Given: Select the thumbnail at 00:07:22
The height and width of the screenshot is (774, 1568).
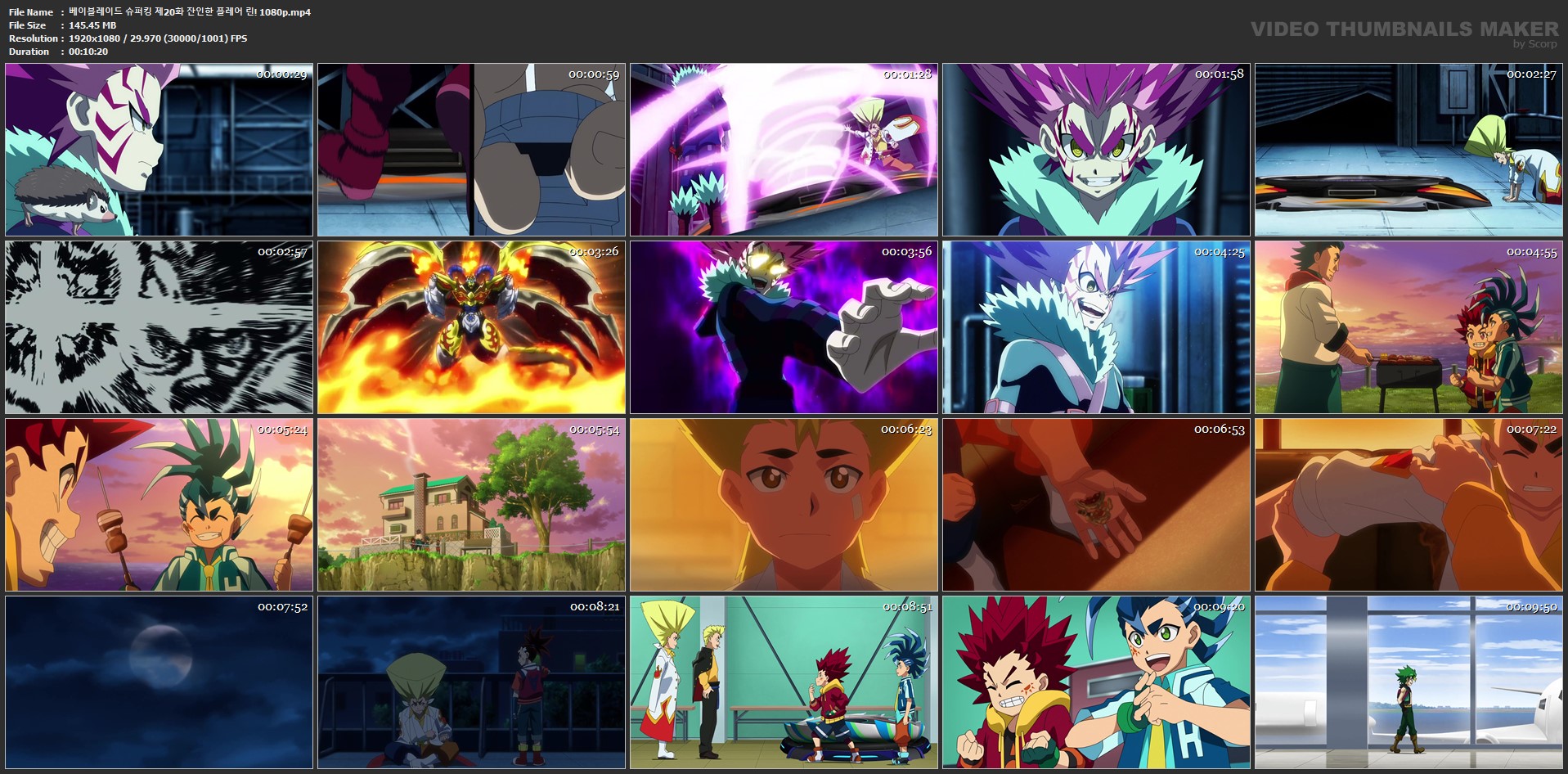Looking at the screenshot, I should click(1409, 505).
